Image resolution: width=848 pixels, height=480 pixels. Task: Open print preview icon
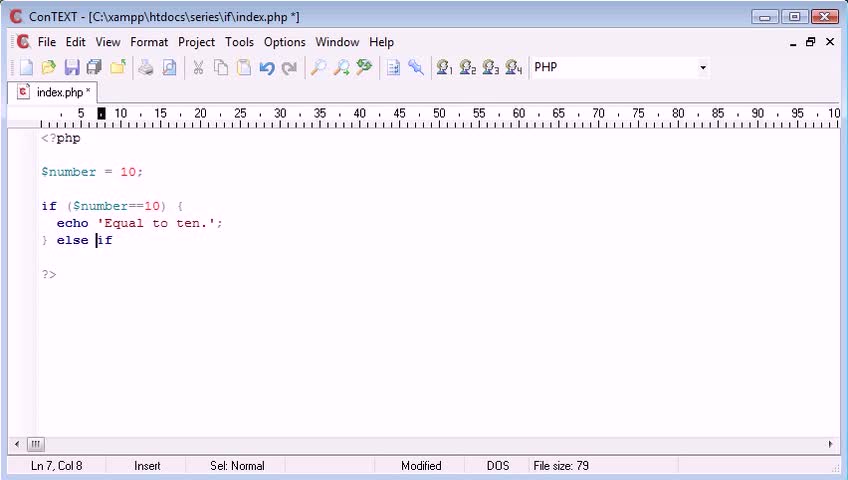click(169, 68)
